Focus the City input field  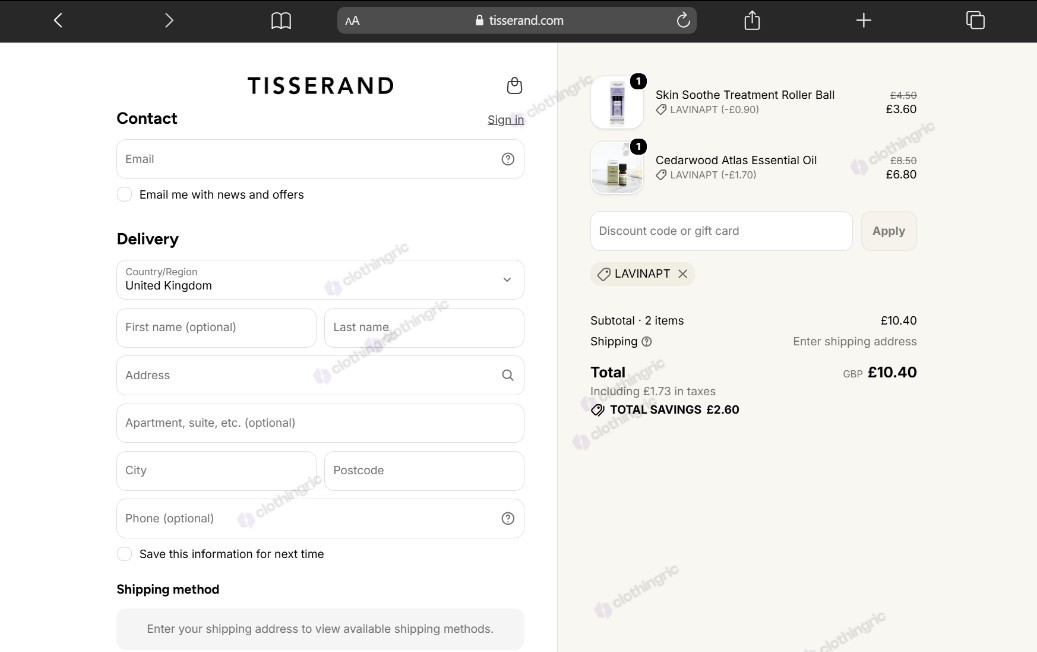(216, 471)
